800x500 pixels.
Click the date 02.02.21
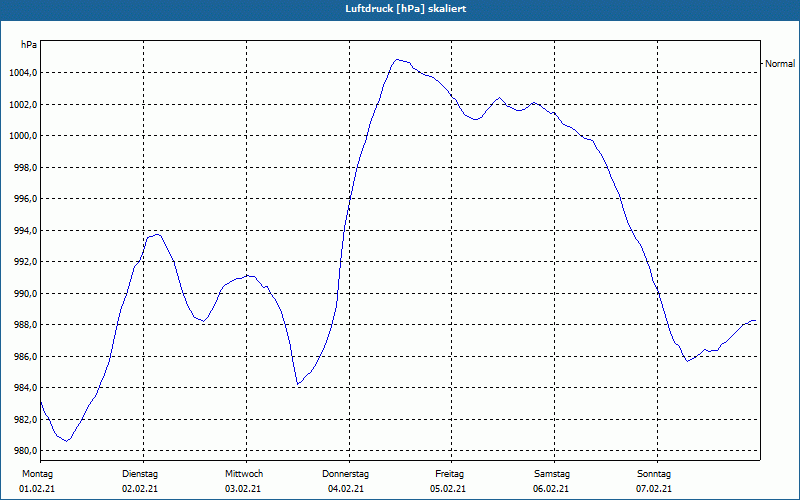pos(140,489)
